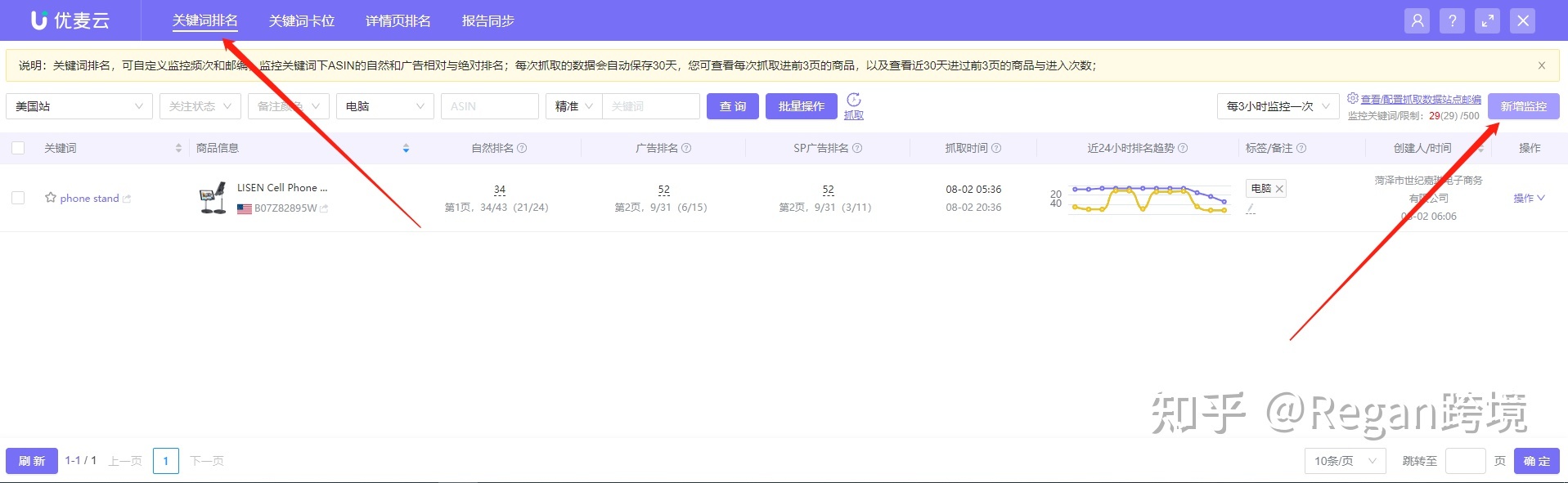The height and width of the screenshot is (483, 1568).
Task: Expand the 每3小时监控一次 frequency dropdown
Action: pos(1277,106)
